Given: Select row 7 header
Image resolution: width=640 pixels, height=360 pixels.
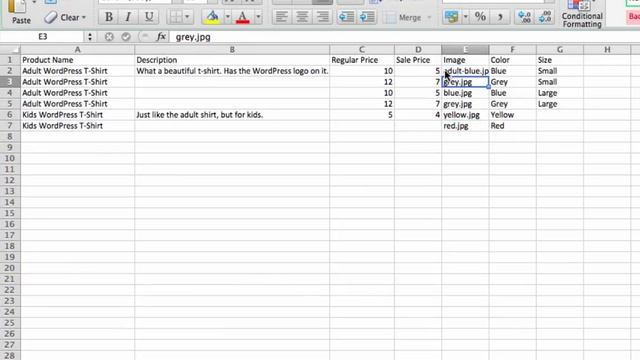Looking at the screenshot, I should [x=10, y=126].
